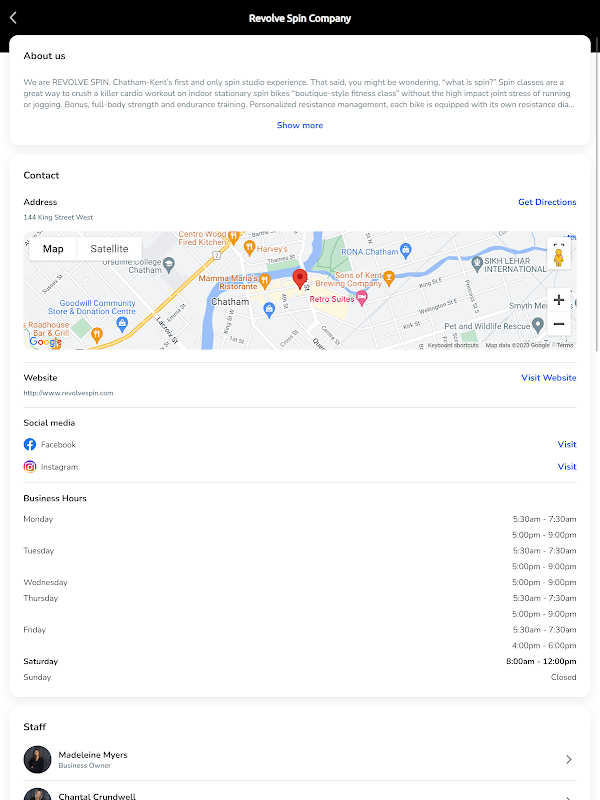
Task: Click the Revolve Spin Company title
Action: (300, 18)
